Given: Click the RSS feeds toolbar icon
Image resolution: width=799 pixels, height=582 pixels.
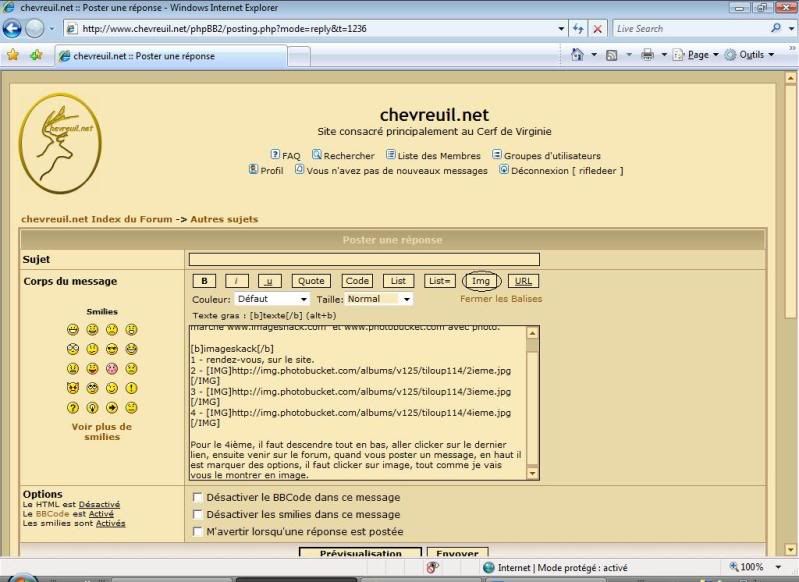Looking at the screenshot, I should (611, 55).
